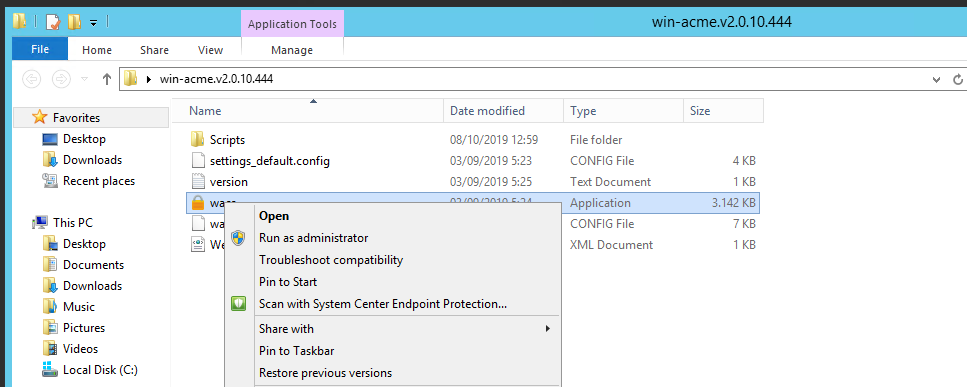Click the Application Tools contextual tab header
The image size is (967, 387).
[292, 24]
